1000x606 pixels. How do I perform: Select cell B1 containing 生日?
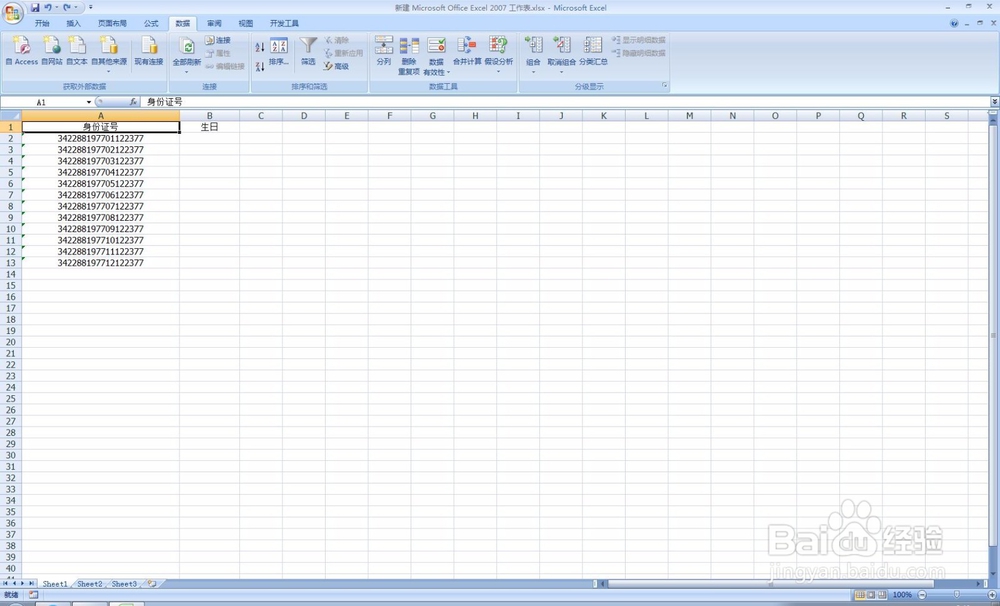(209, 127)
